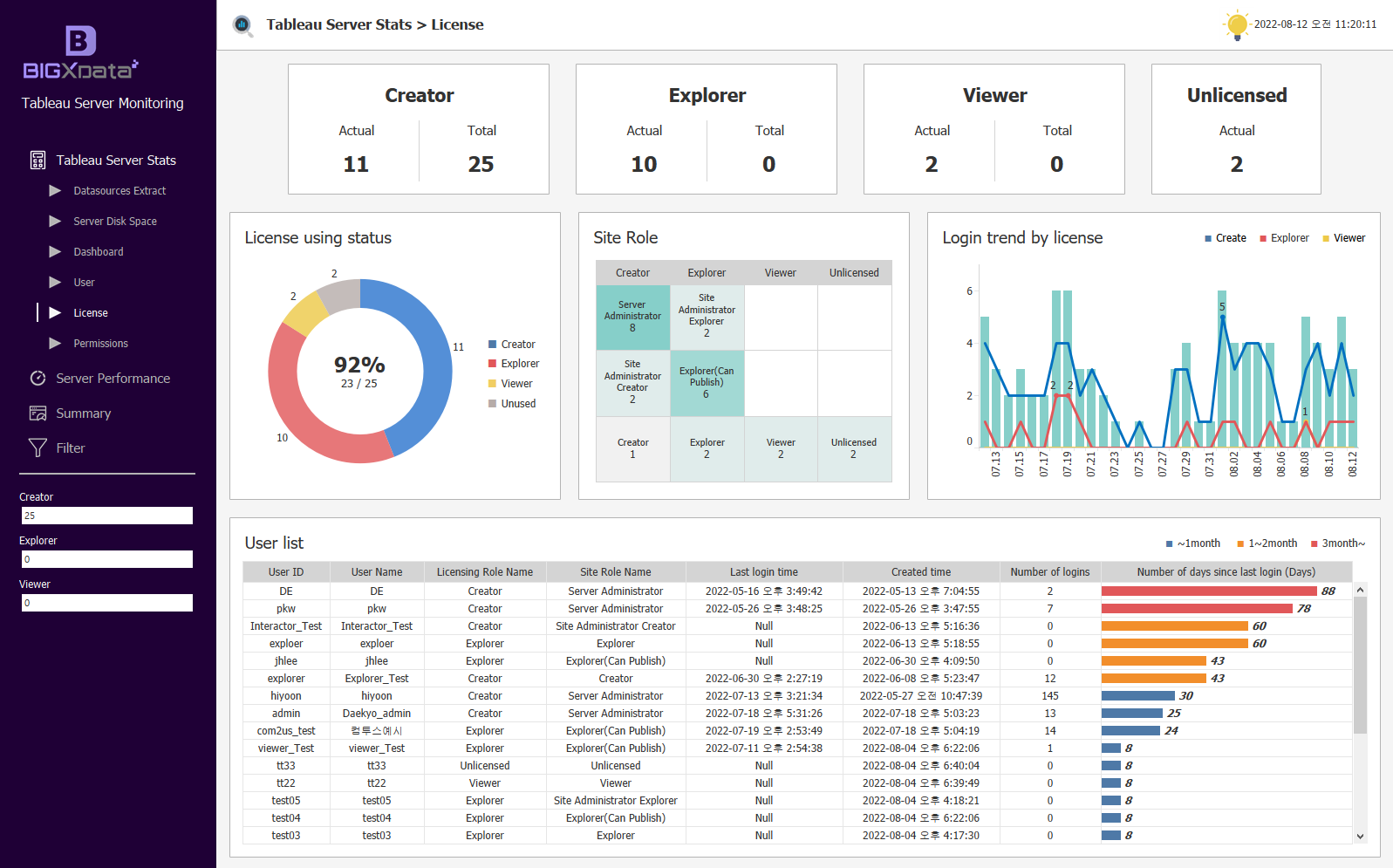The height and width of the screenshot is (868, 1393).
Task: Click 3month~ legend in User list
Action: pos(1338,543)
